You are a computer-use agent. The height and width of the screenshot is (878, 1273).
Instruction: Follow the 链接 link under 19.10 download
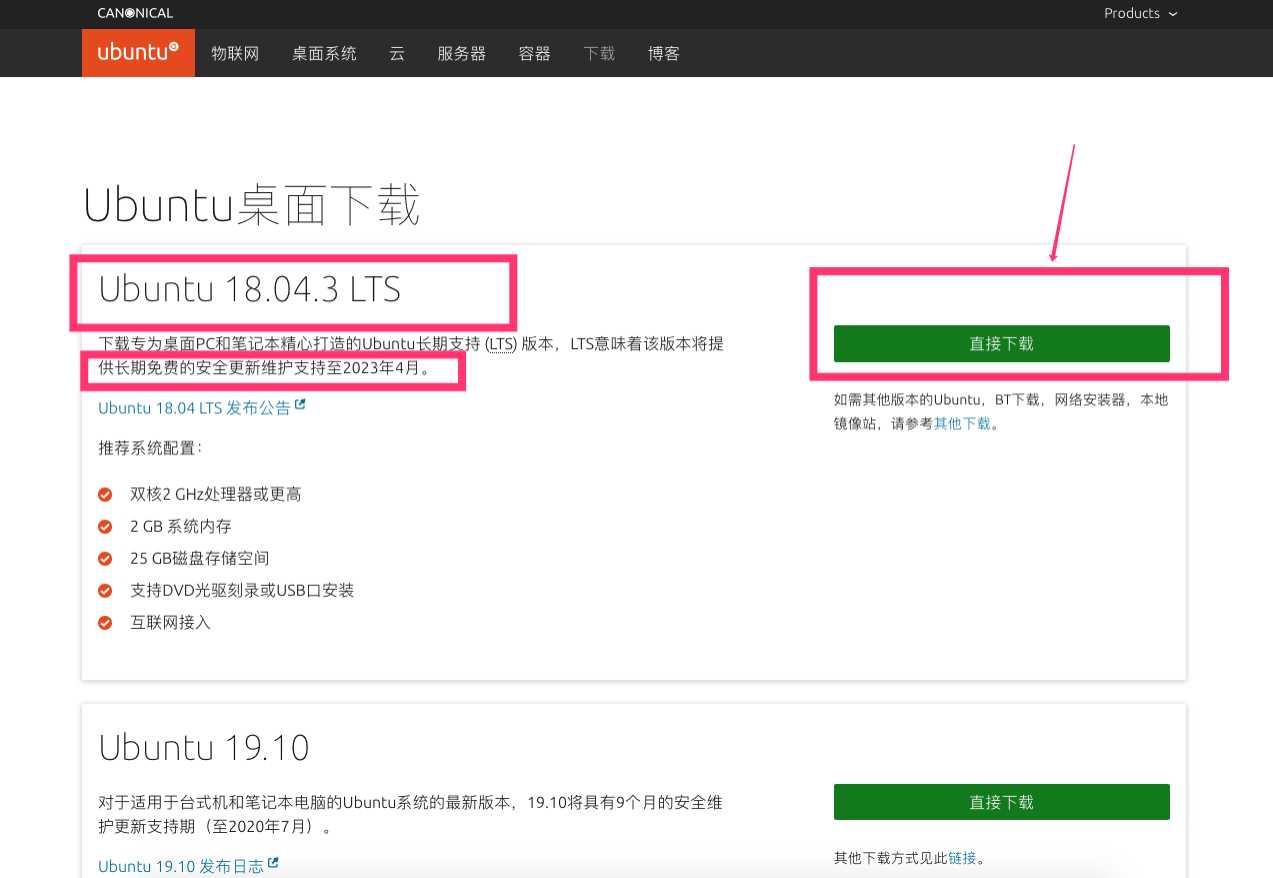pos(962,858)
